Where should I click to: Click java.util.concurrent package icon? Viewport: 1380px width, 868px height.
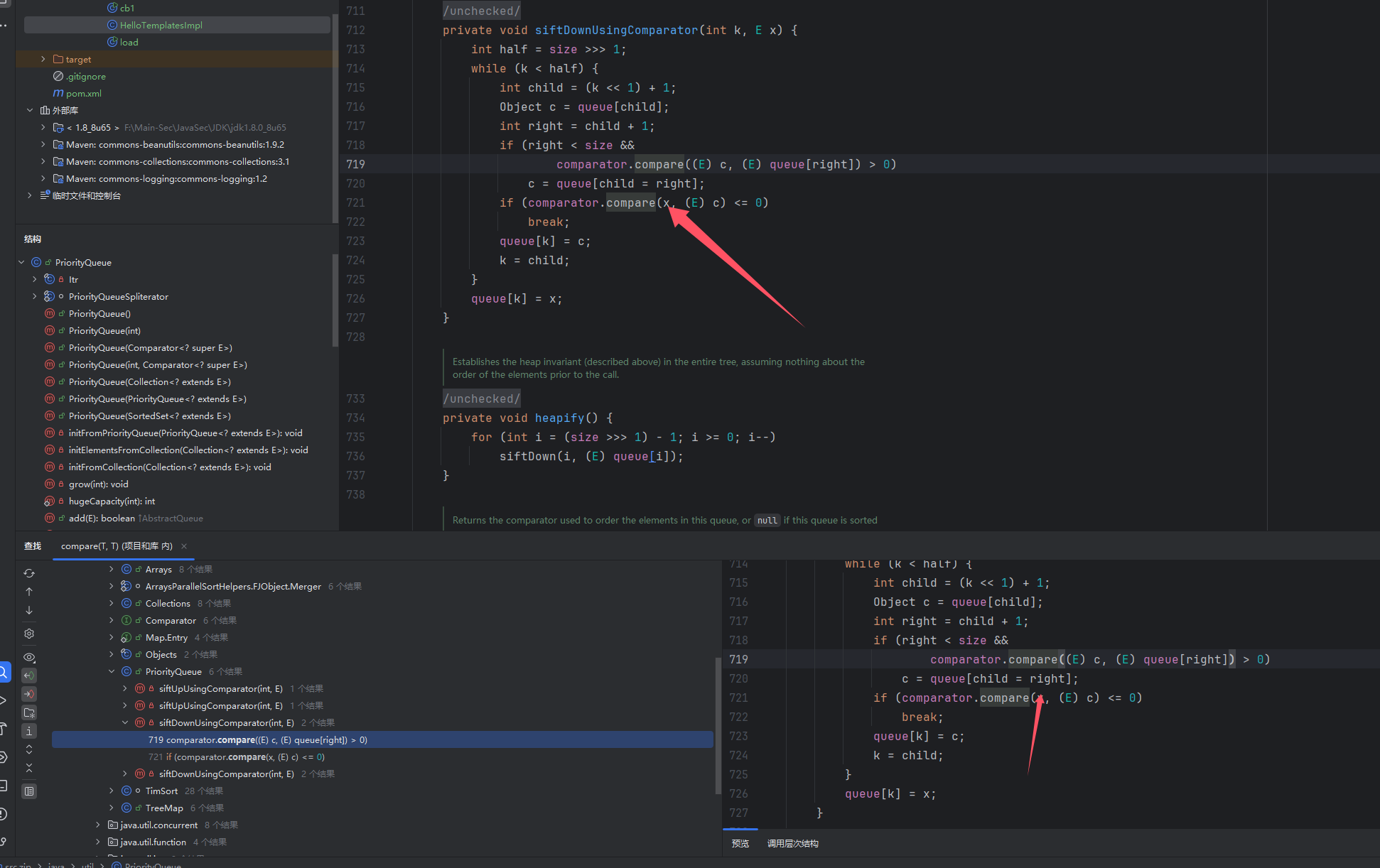[x=113, y=825]
